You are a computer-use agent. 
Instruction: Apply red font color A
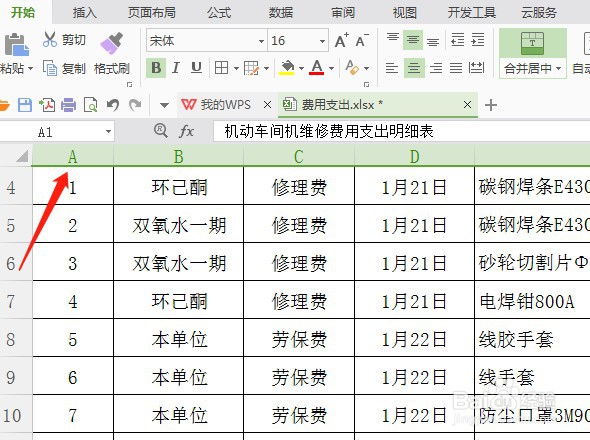point(316,68)
